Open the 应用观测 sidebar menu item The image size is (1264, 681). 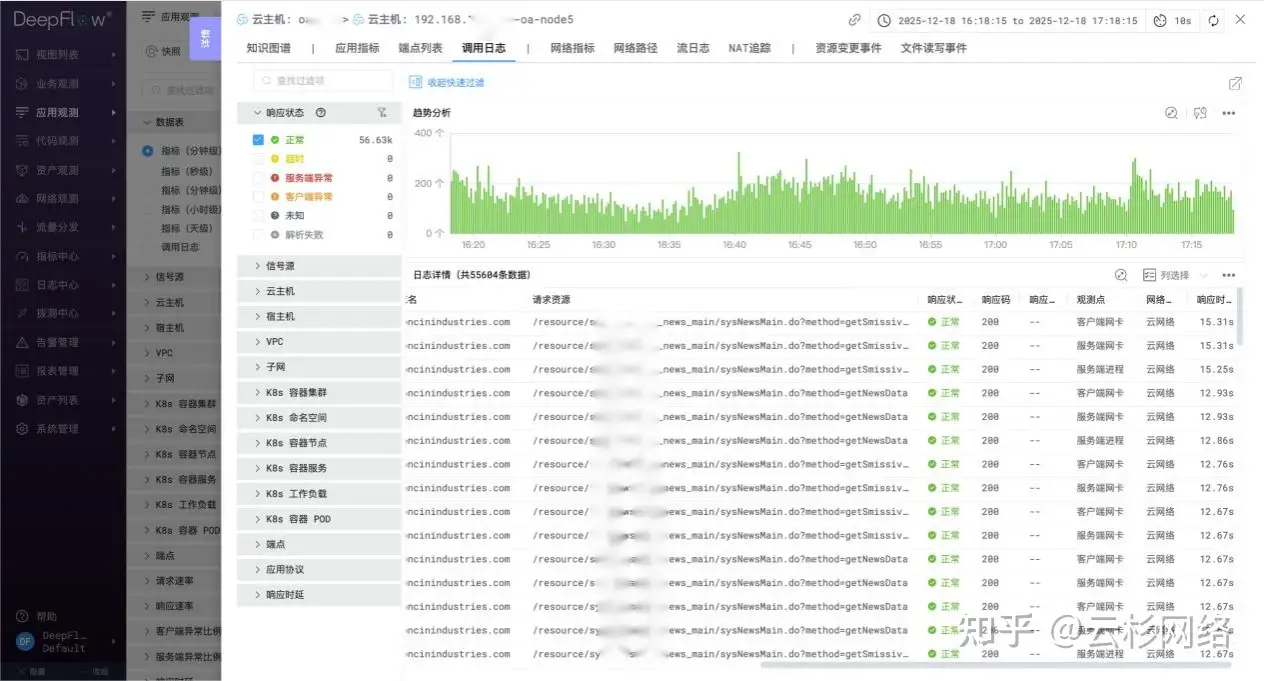63,113
